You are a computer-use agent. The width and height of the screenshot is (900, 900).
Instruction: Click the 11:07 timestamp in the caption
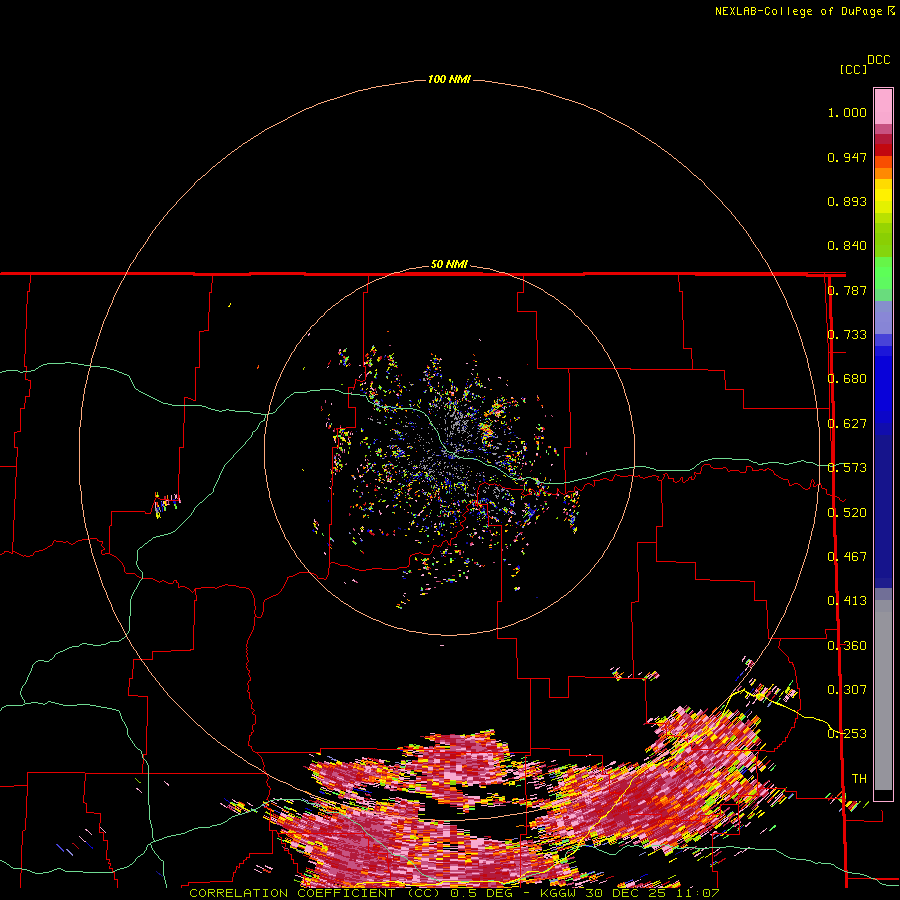[x=698, y=893]
